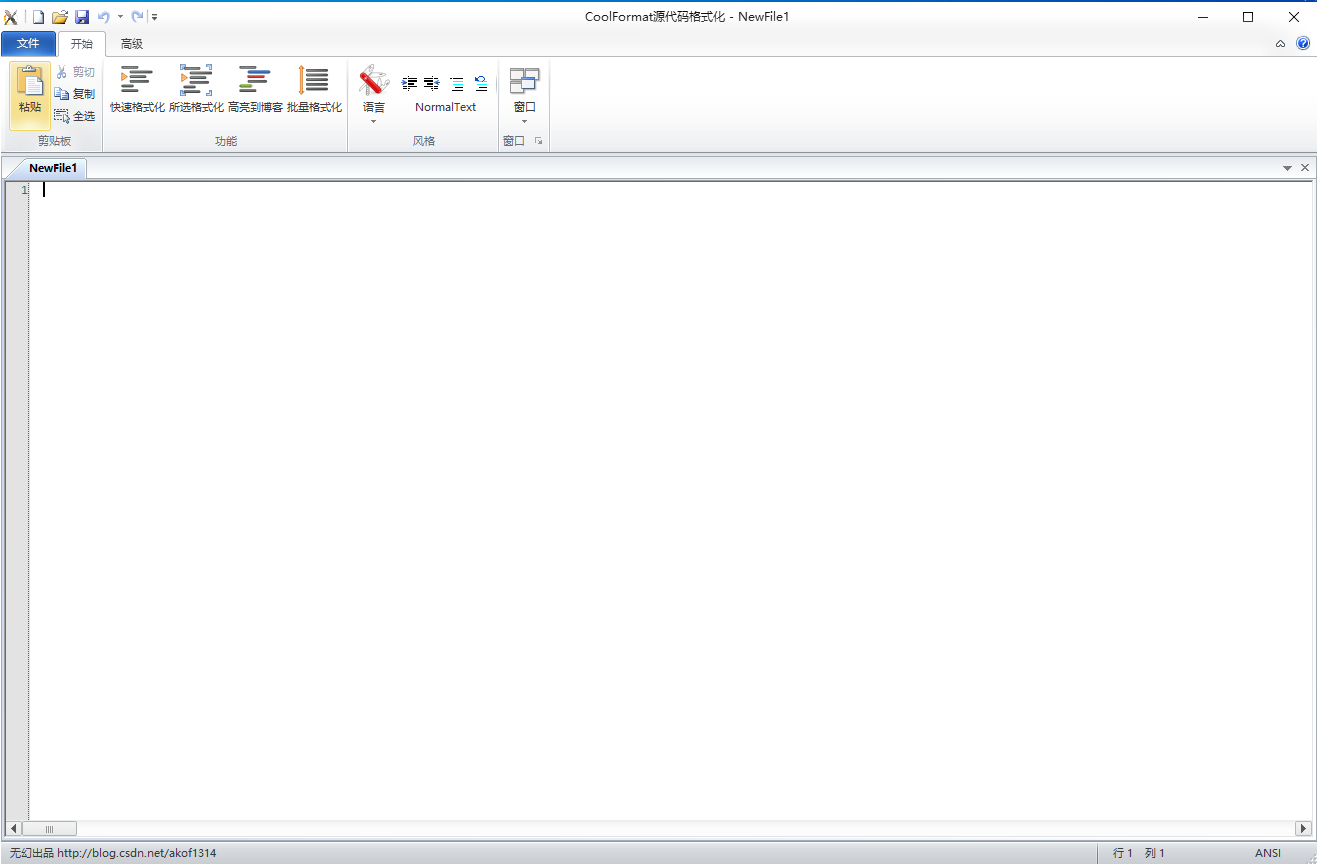Open the undo history dropdown arrow

120,17
